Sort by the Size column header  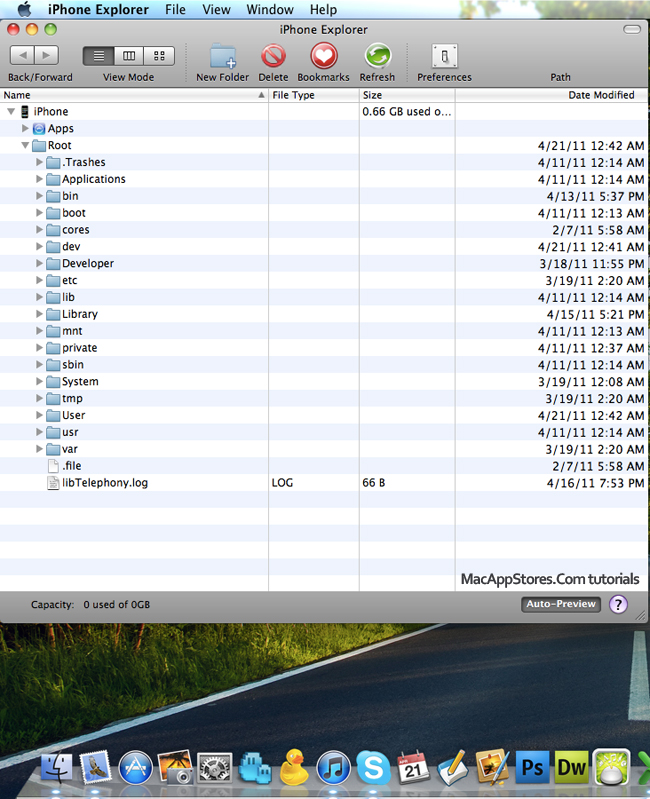pyautogui.click(x=407, y=95)
